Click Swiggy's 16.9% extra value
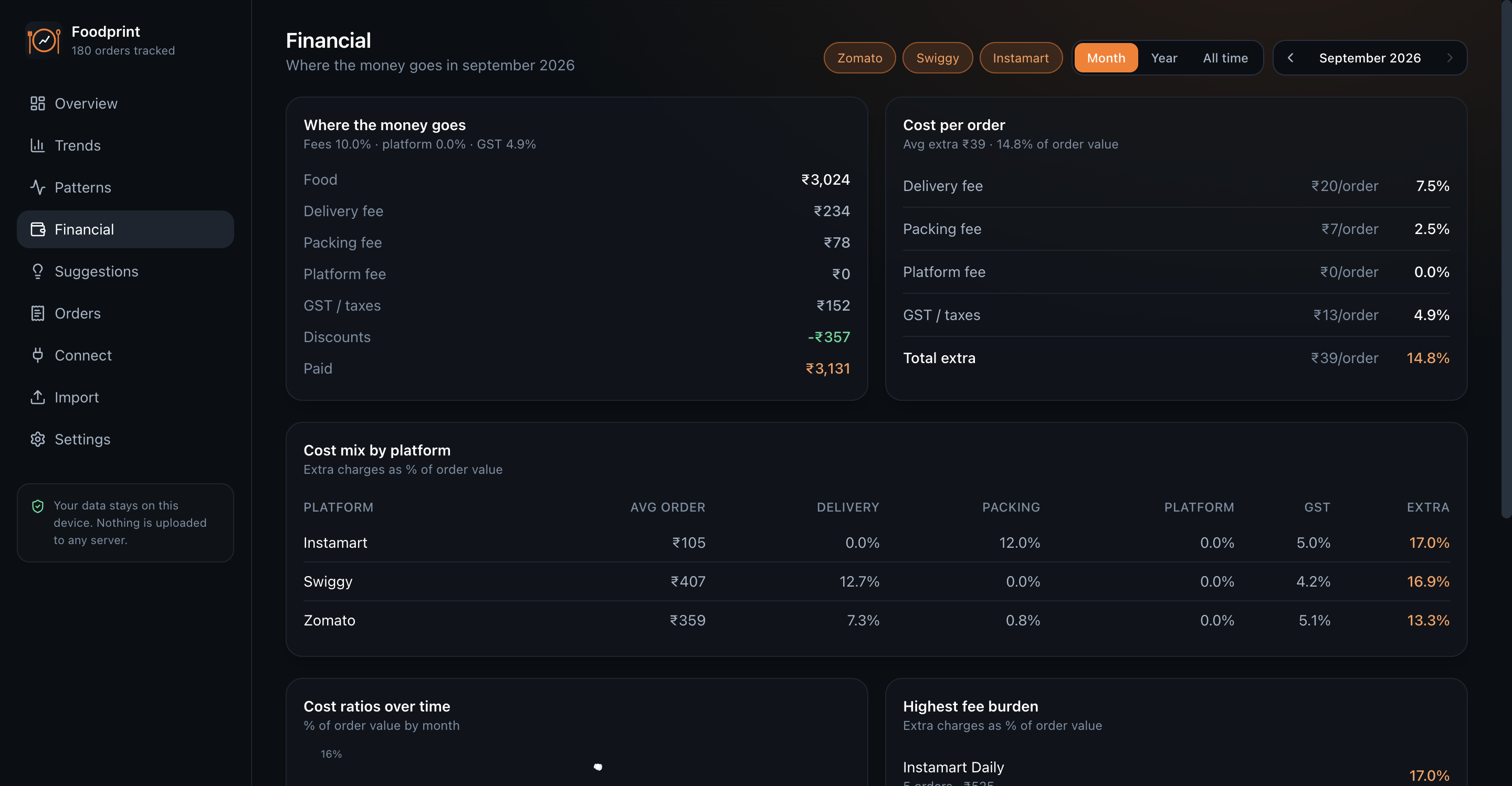 tap(1427, 582)
